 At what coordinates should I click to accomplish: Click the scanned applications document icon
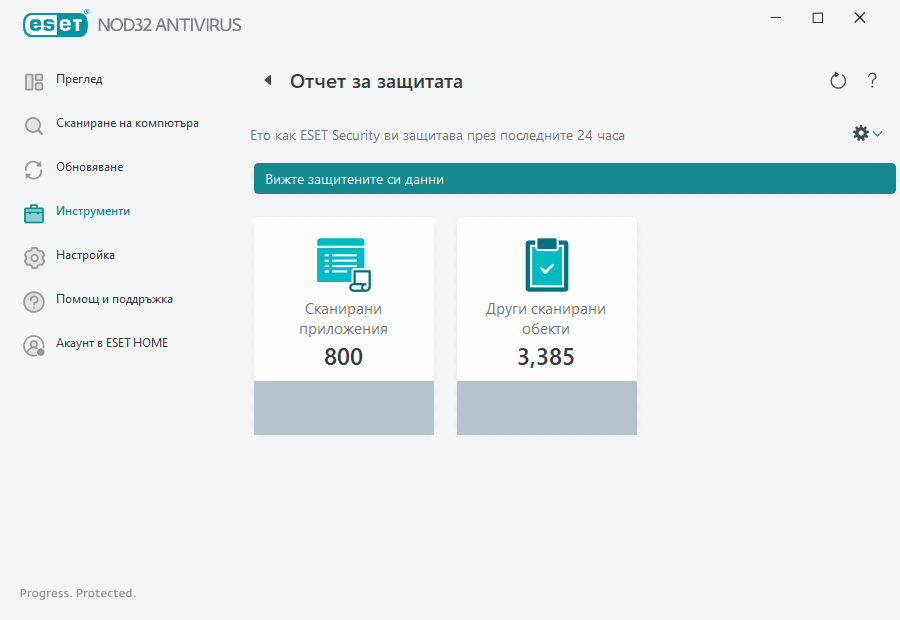343,262
